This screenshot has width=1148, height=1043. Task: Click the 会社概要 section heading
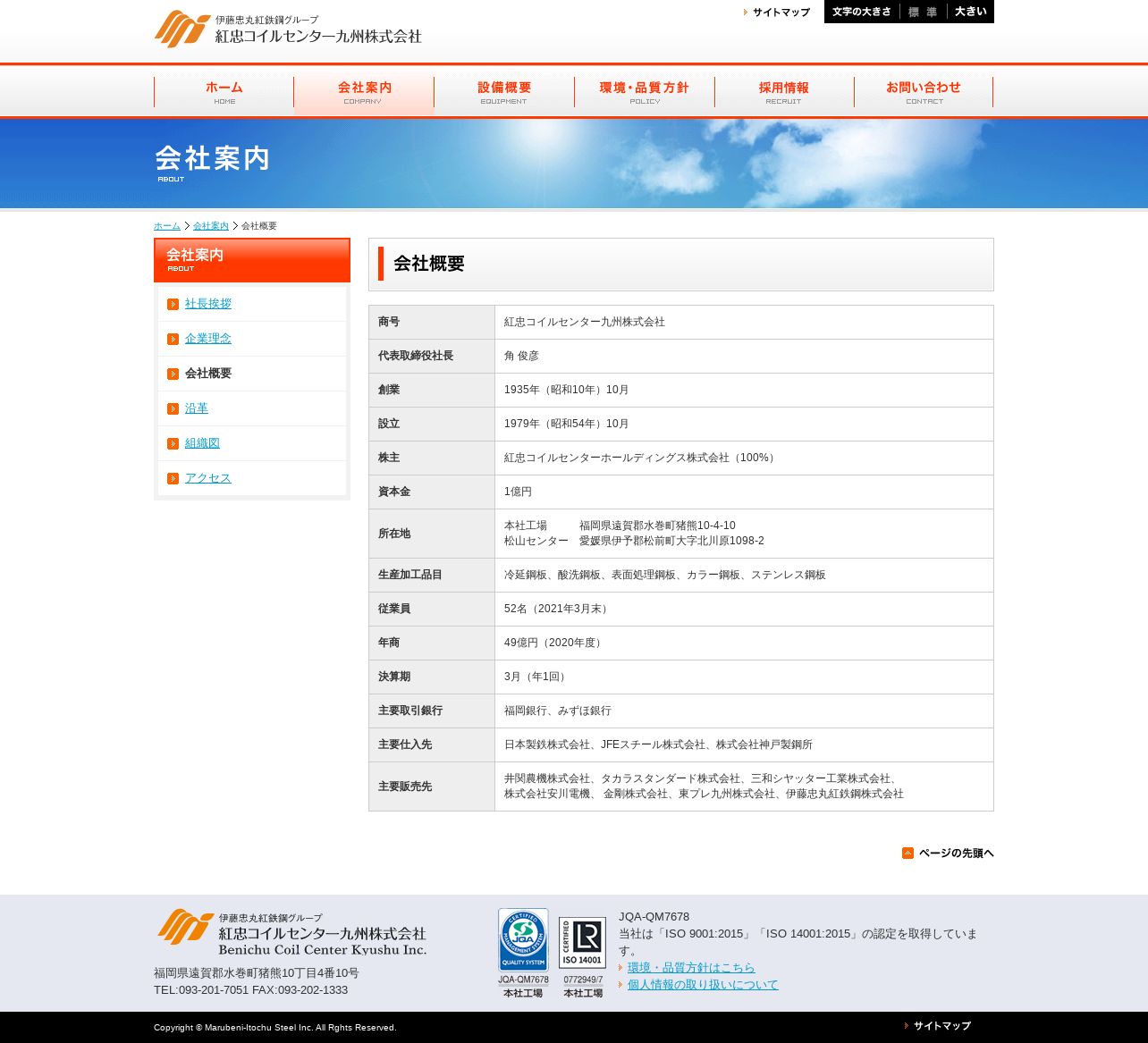[429, 264]
